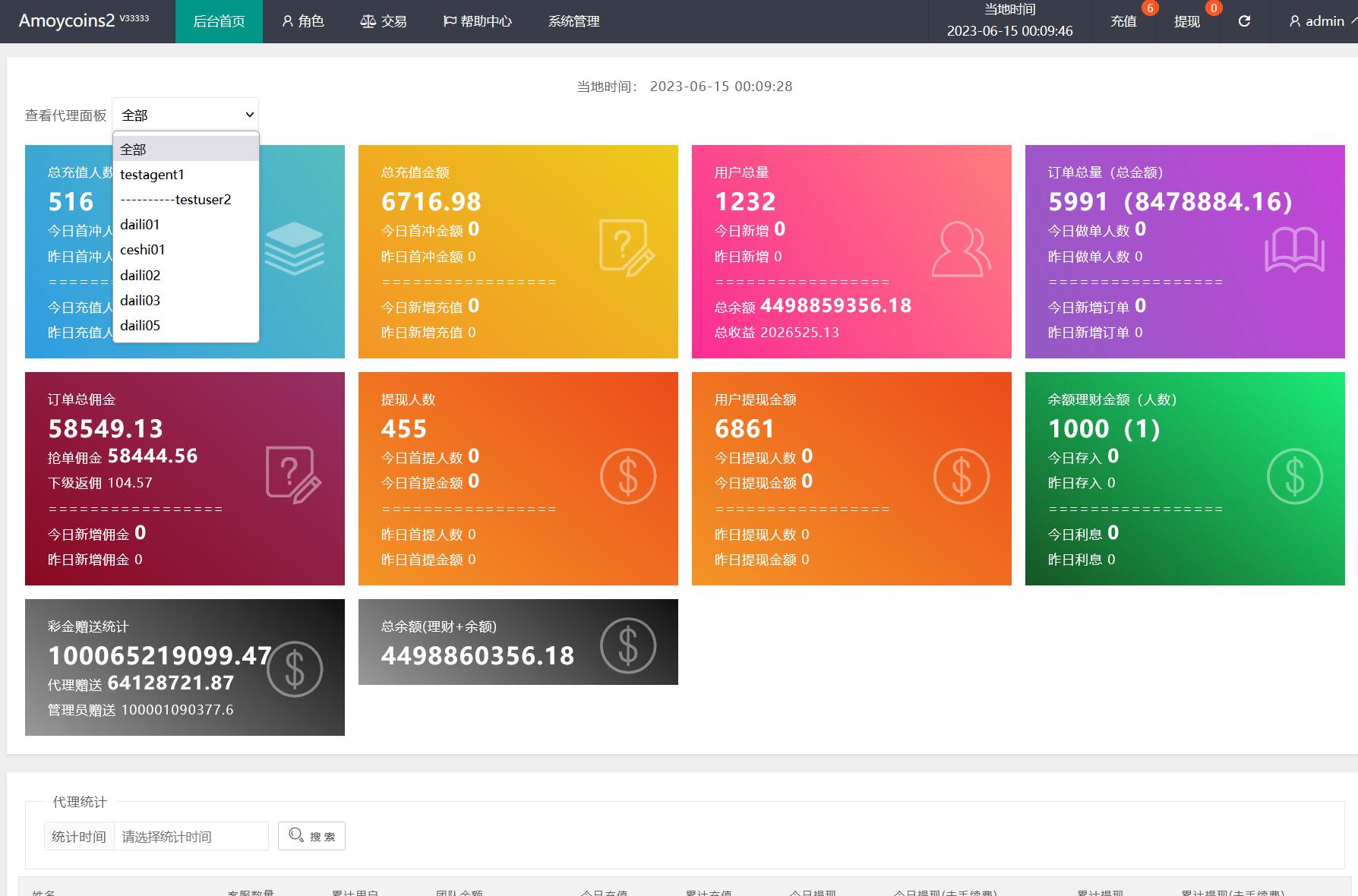Click the 搜索 button in agent statistics
Screen dimensions: 1358x896
(312, 836)
